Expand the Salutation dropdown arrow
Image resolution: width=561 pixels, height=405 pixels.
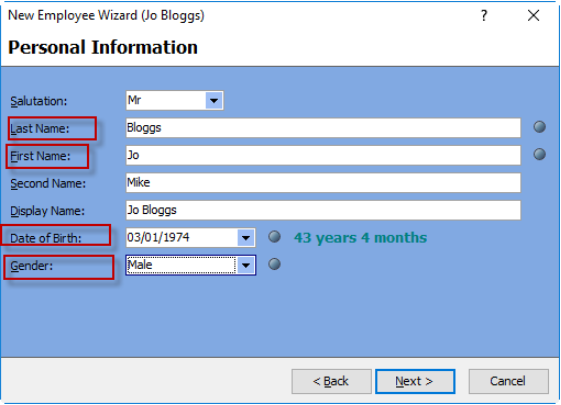click(214, 101)
